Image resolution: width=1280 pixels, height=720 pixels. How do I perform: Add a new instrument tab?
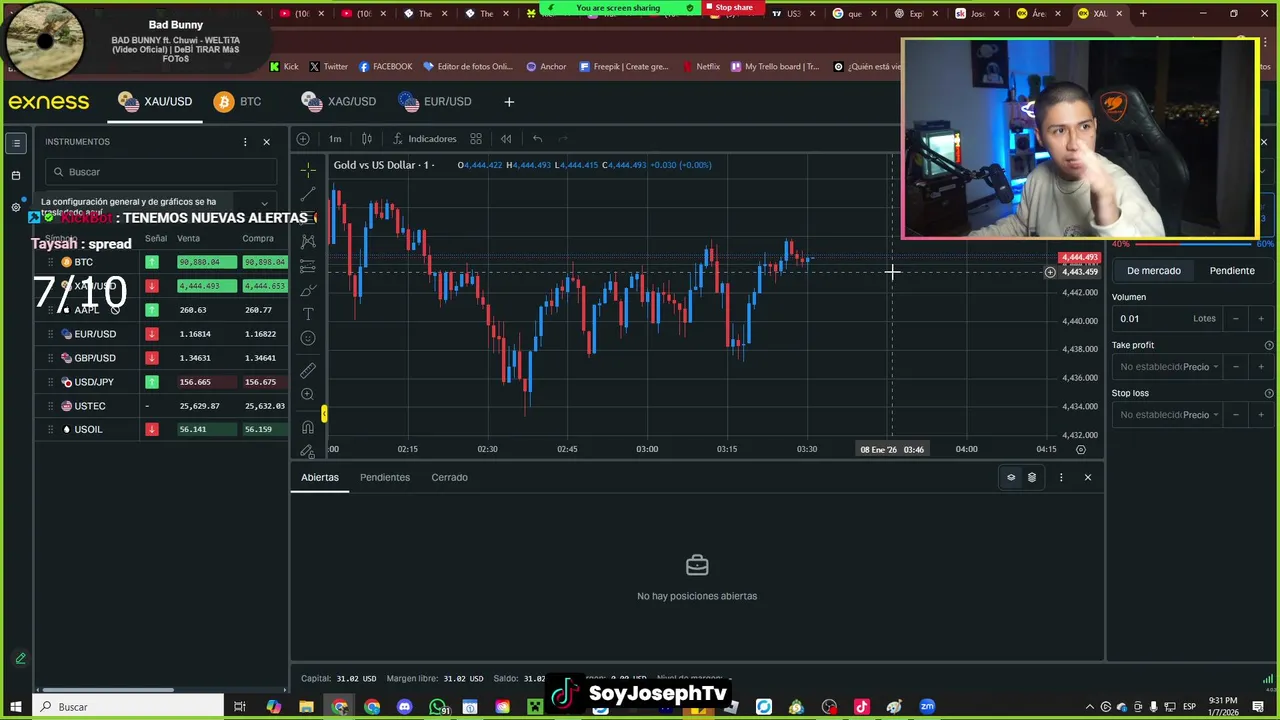tap(509, 101)
